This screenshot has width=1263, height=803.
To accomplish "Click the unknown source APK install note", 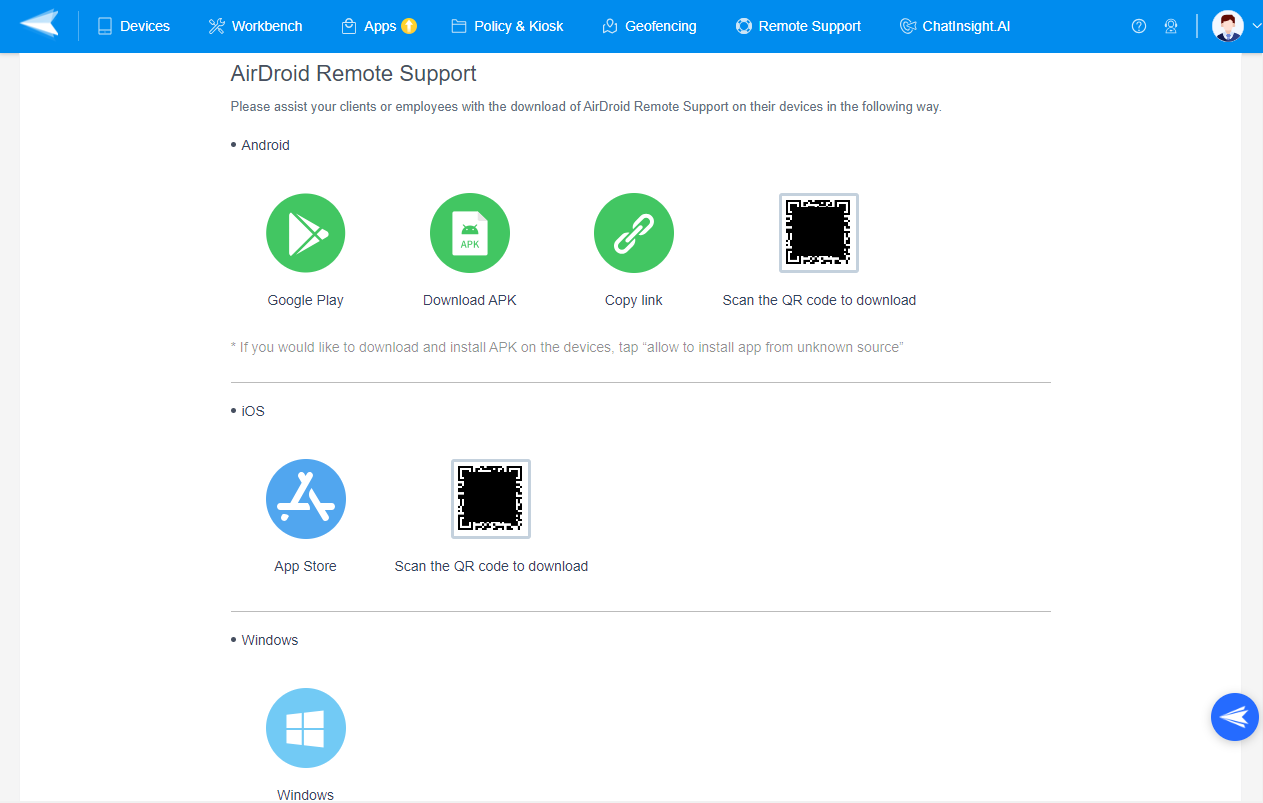I will (x=567, y=347).
